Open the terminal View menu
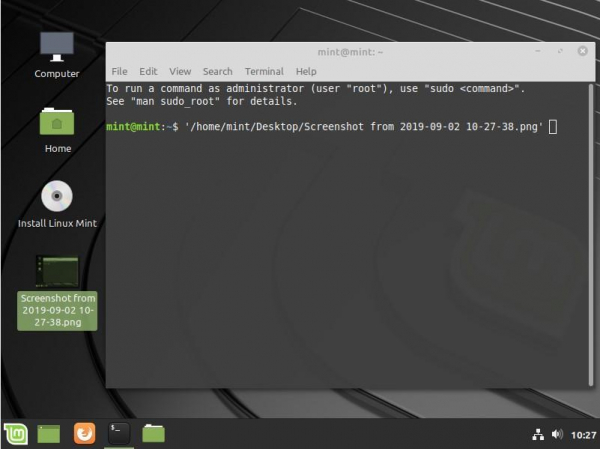Screen dimensions: 600x449 180,72
